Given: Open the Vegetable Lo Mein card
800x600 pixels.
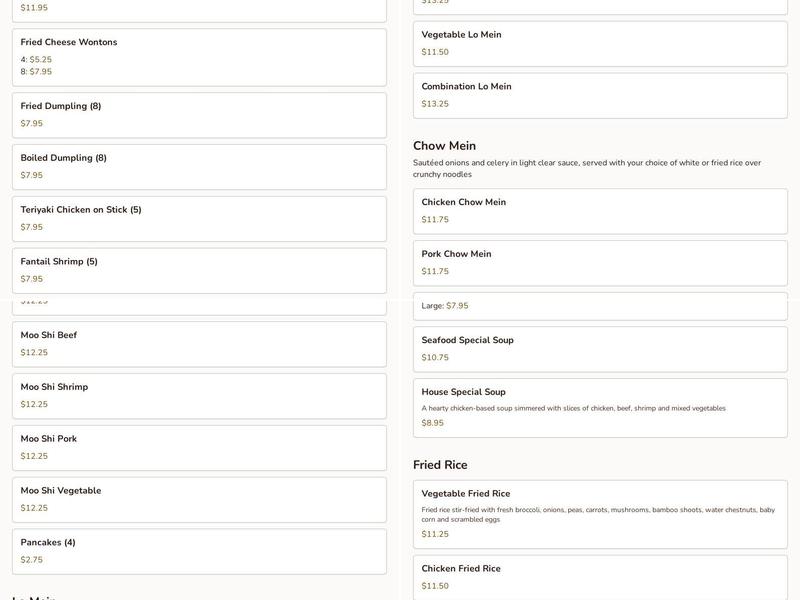Looking at the screenshot, I should [x=600, y=43].
